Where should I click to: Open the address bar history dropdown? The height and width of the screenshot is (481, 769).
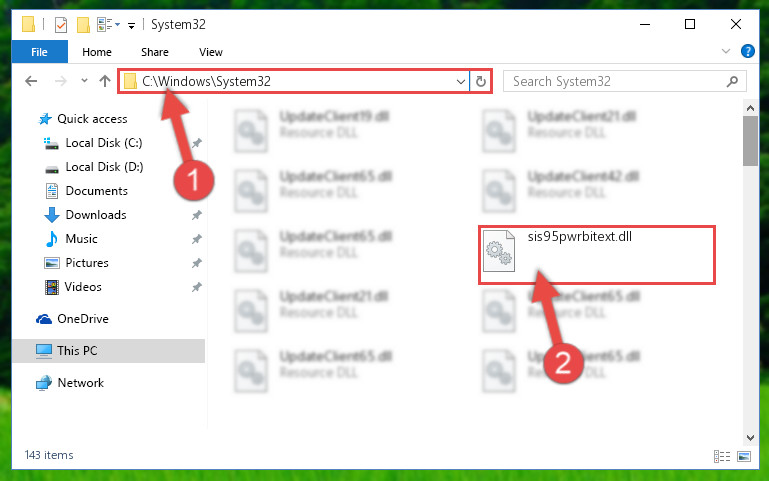click(461, 81)
